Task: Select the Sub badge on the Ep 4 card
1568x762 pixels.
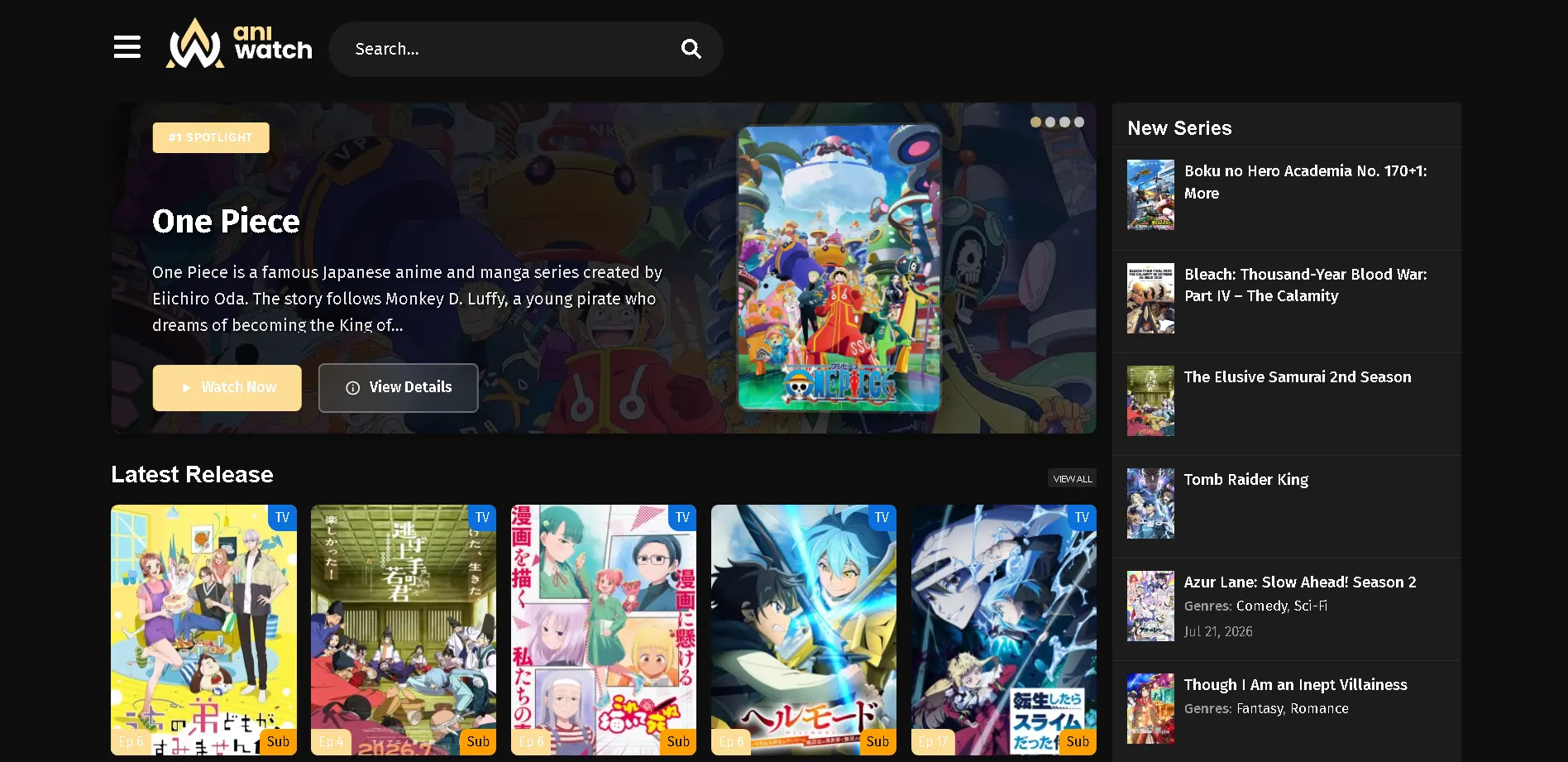Action: [x=478, y=741]
